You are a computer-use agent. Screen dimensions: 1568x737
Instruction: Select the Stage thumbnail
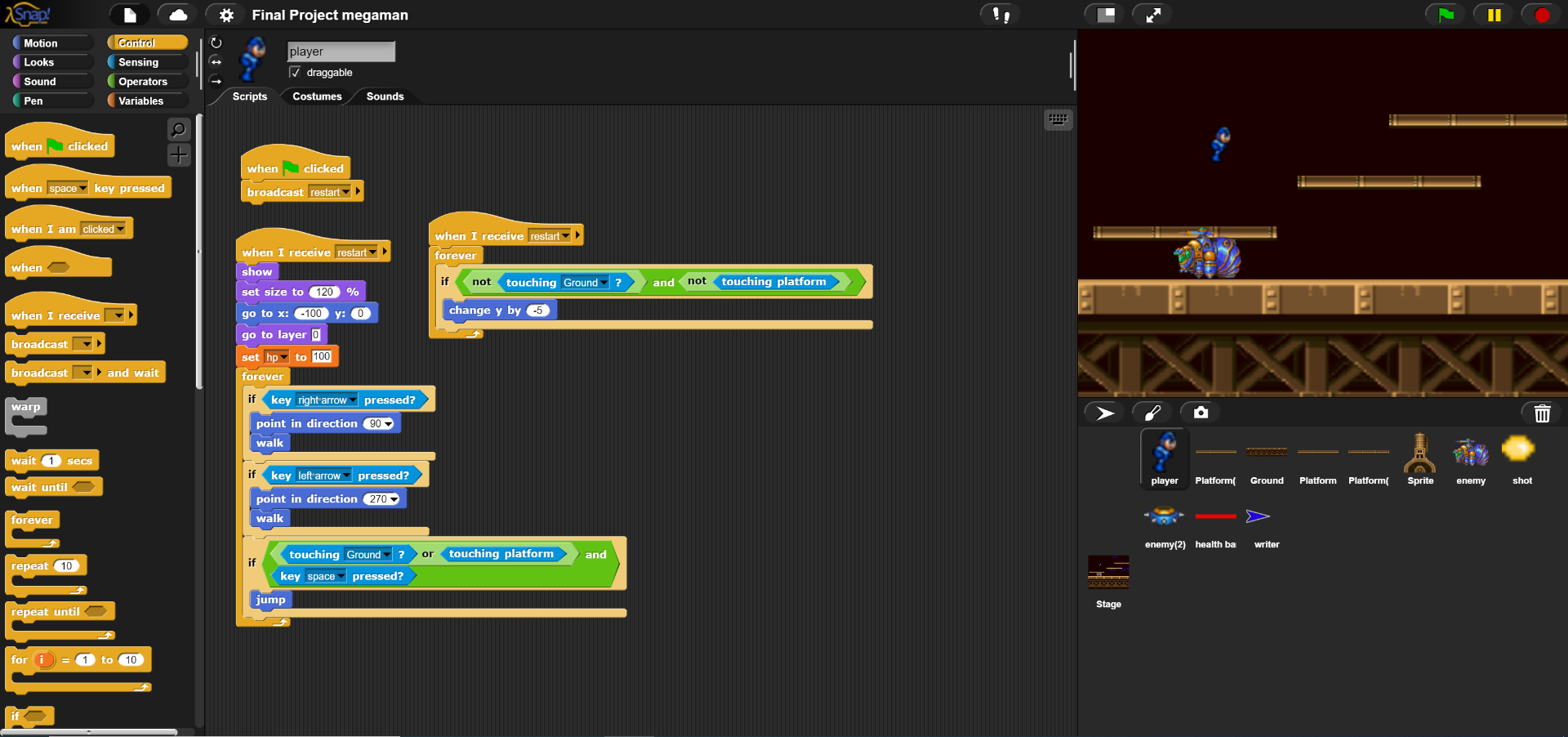point(1108,582)
